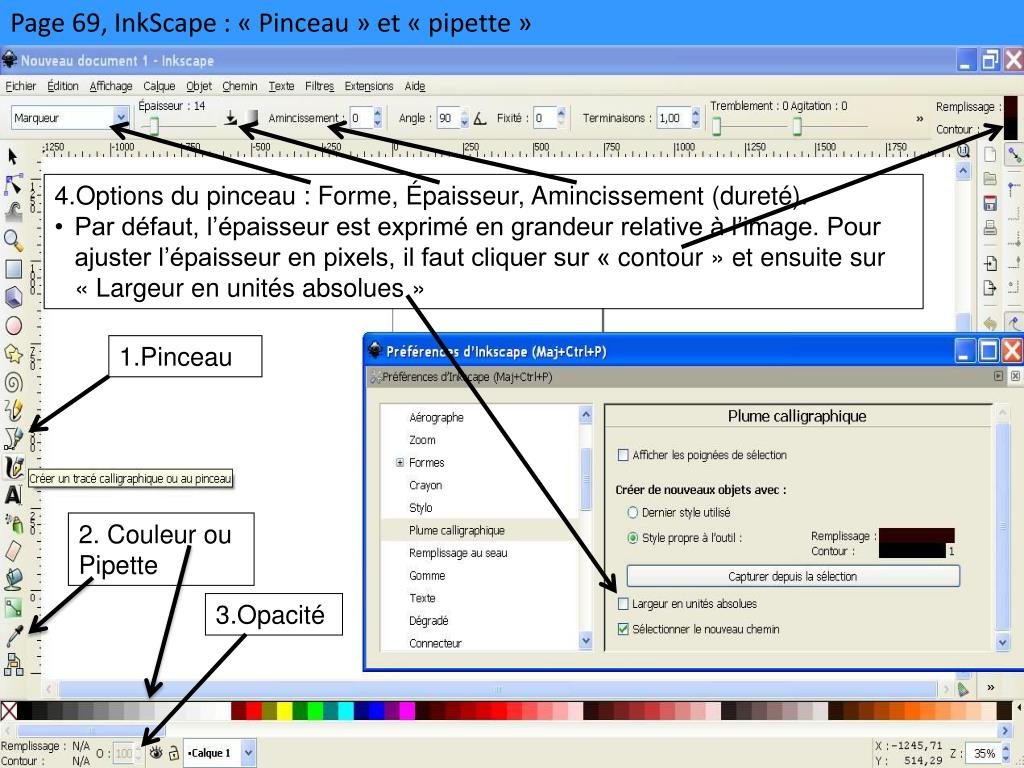The image size is (1024, 768).
Task: Enable 'Largeur en unités absolues' checkbox
Action: 623,603
